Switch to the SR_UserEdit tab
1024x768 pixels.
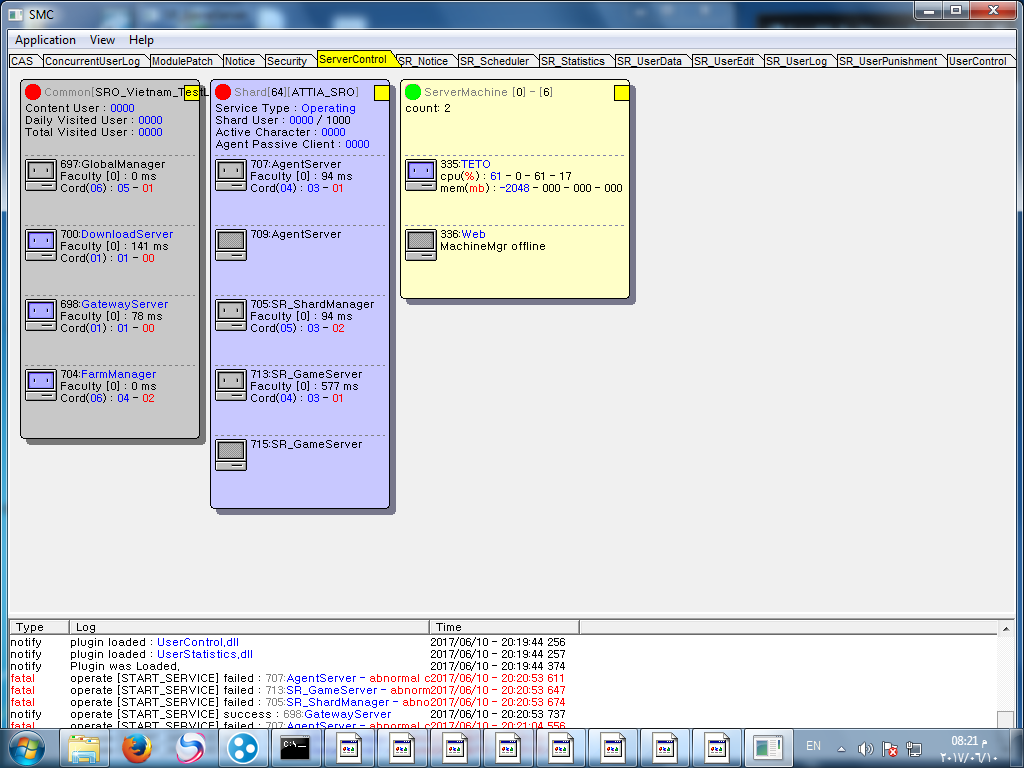point(724,61)
